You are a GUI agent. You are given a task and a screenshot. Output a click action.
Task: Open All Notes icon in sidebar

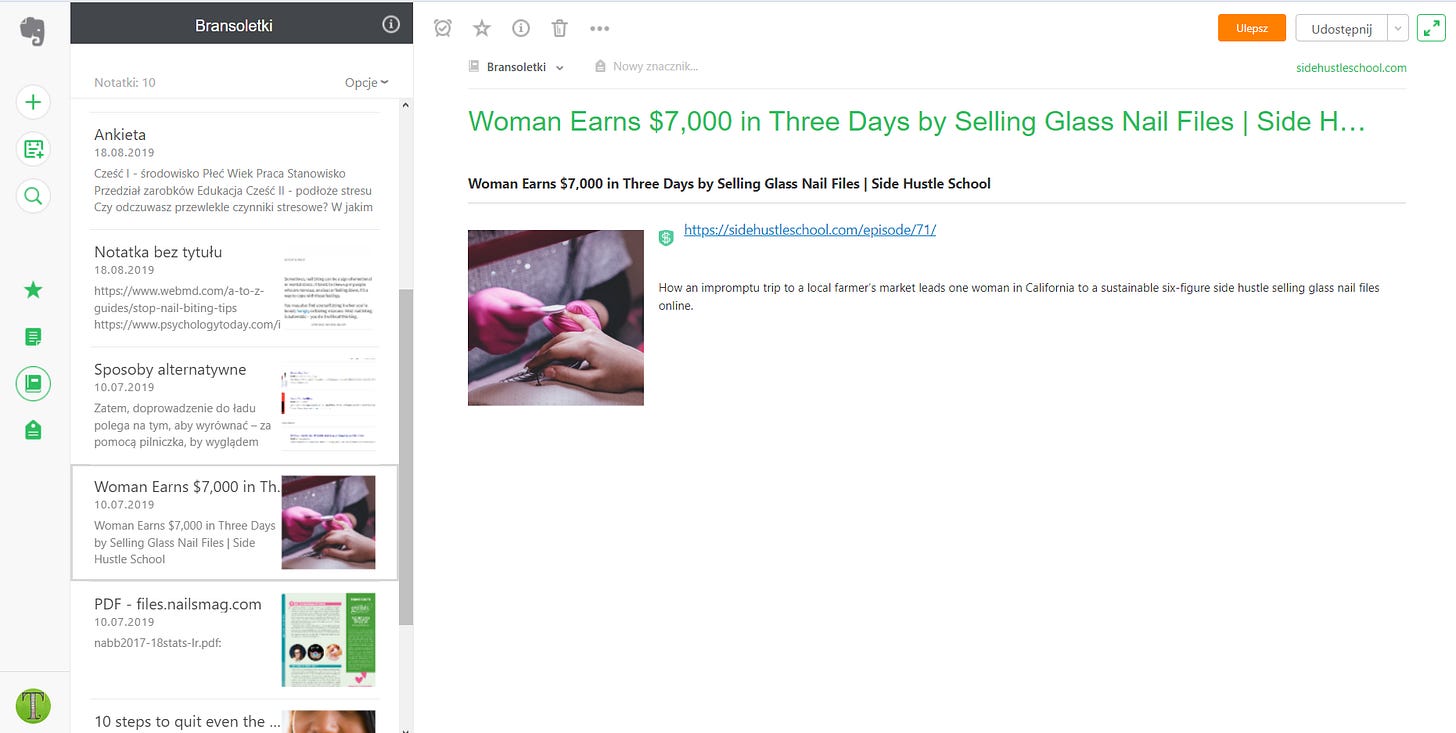tap(33, 337)
